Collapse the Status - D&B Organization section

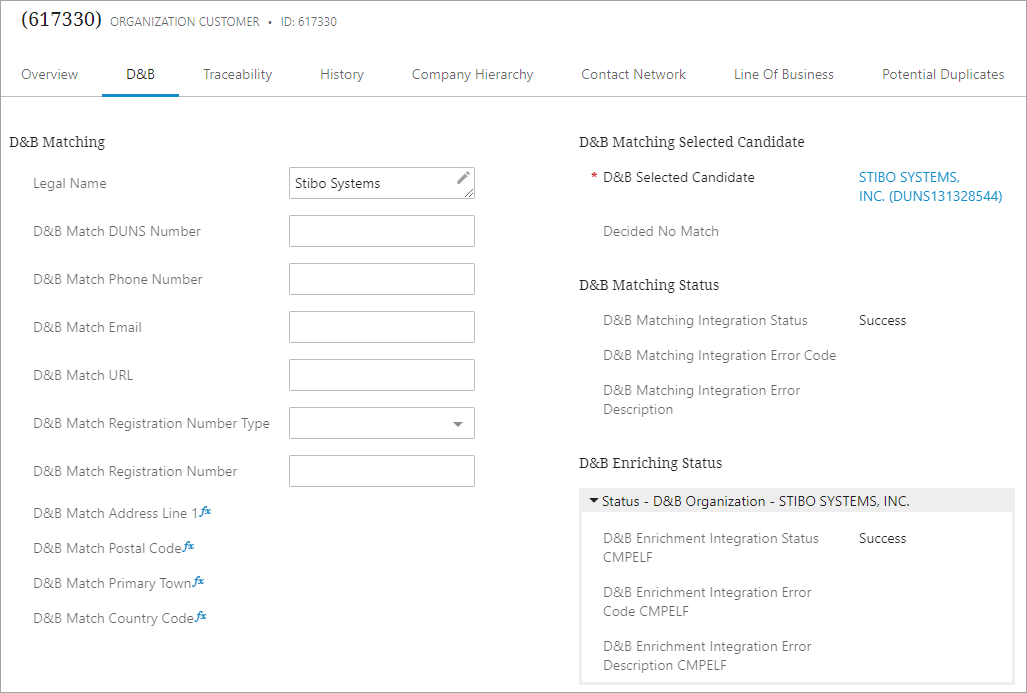coord(594,501)
